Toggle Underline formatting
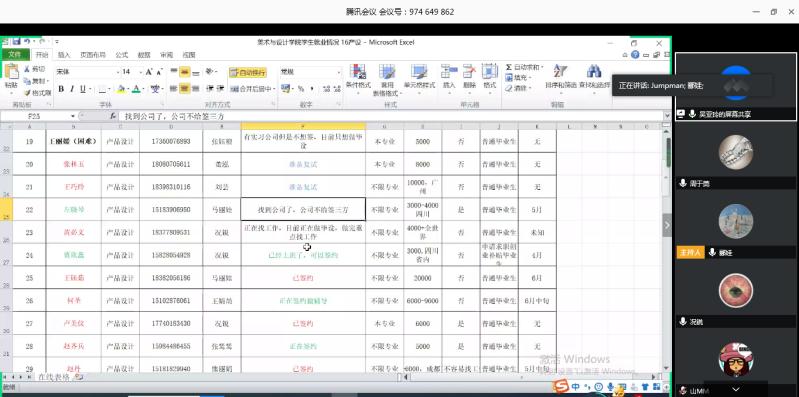 (83, 89)
